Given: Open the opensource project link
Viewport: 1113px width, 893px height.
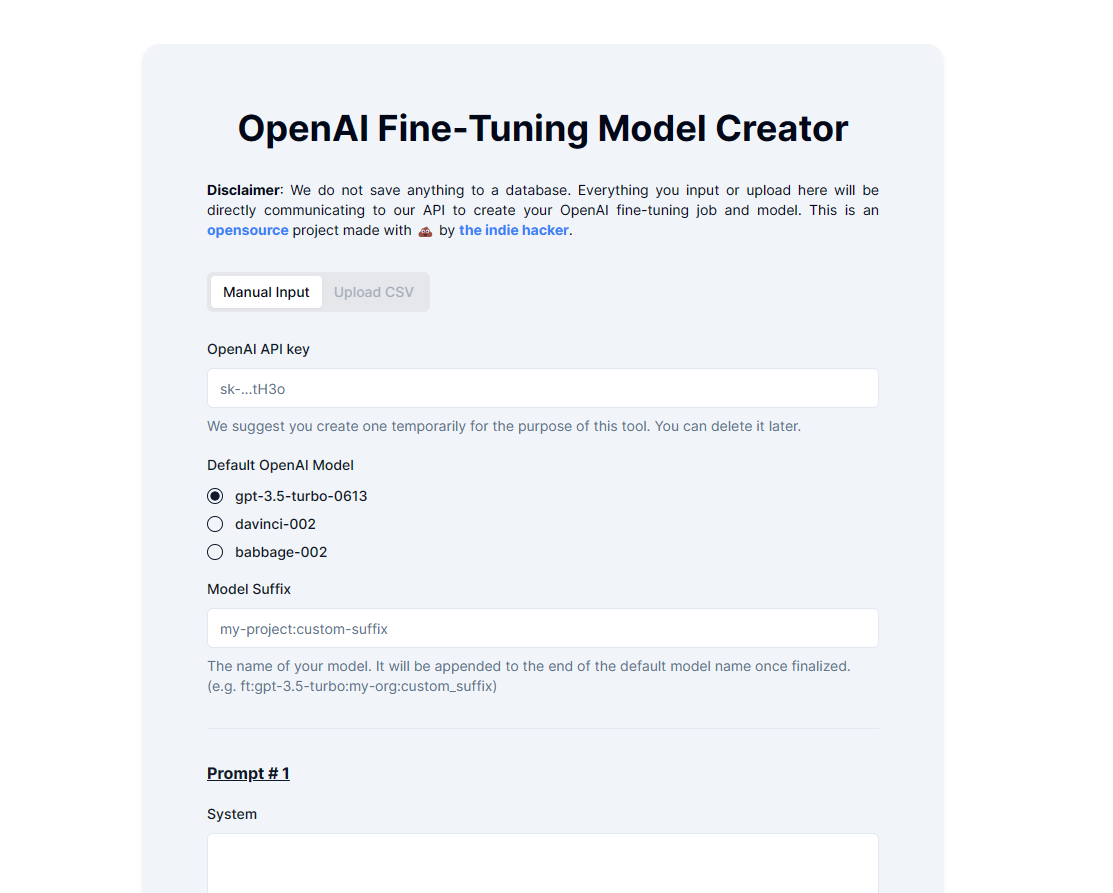Looking at the screenshot, I should [248, 230].
